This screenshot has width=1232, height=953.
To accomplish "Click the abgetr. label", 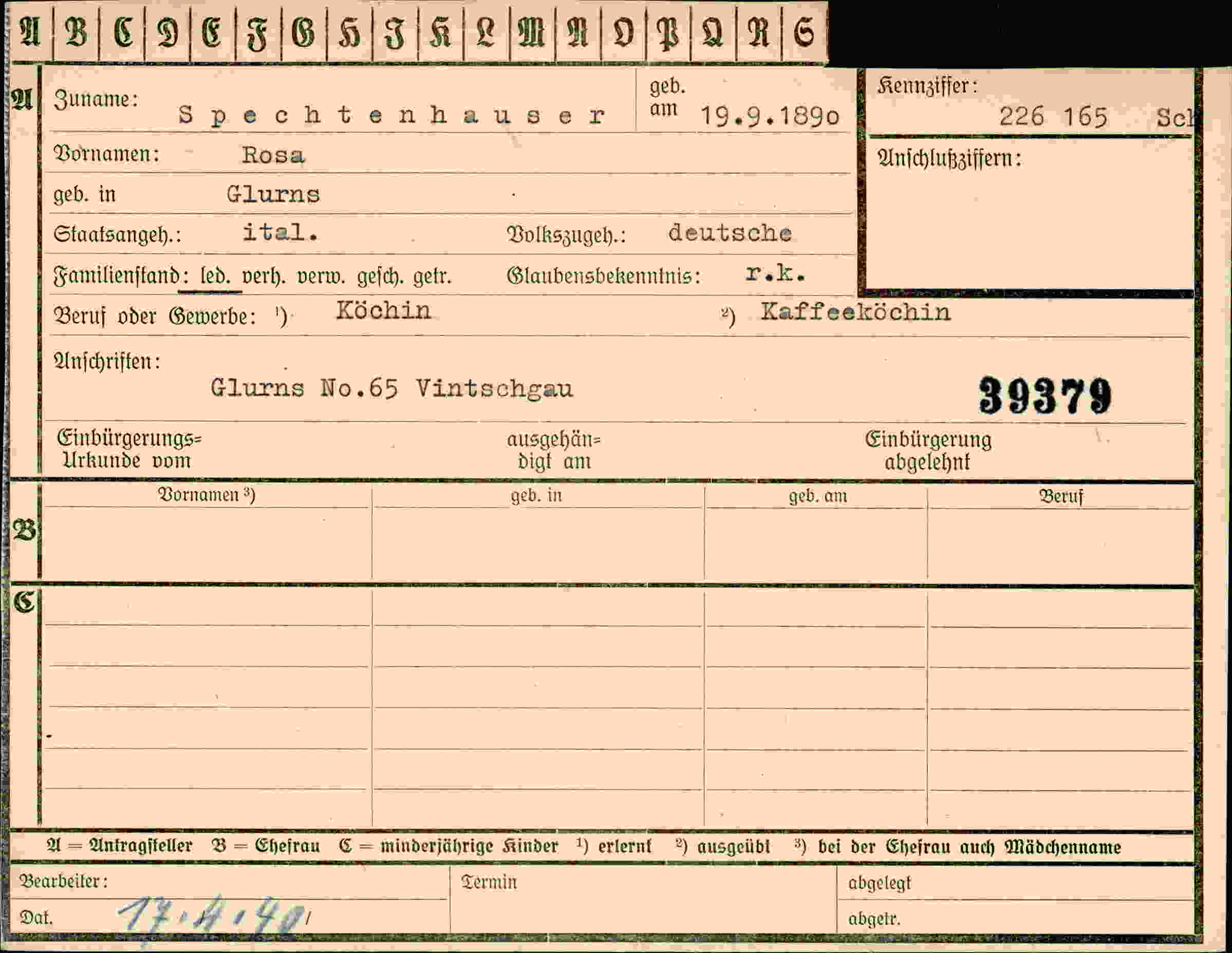I will tap(874, 919).
